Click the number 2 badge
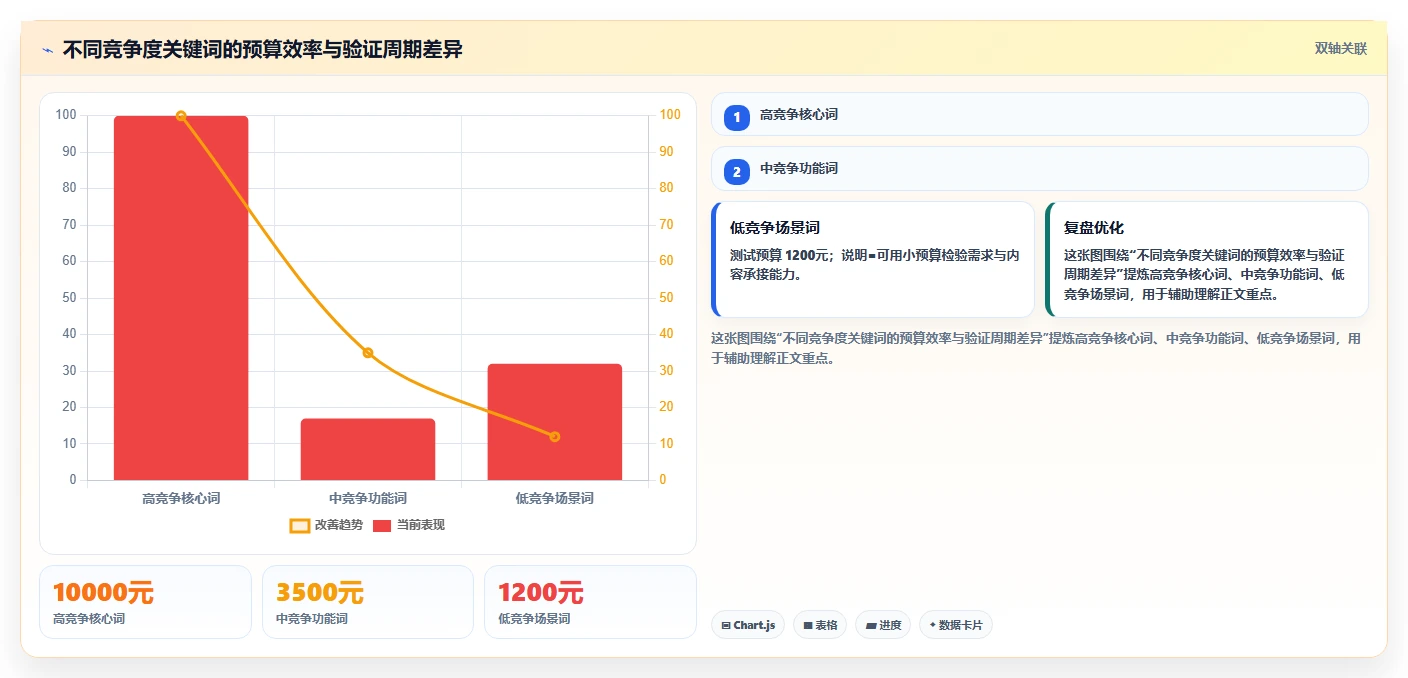This screenshot has height=678, width=1408. click(737, 172)
